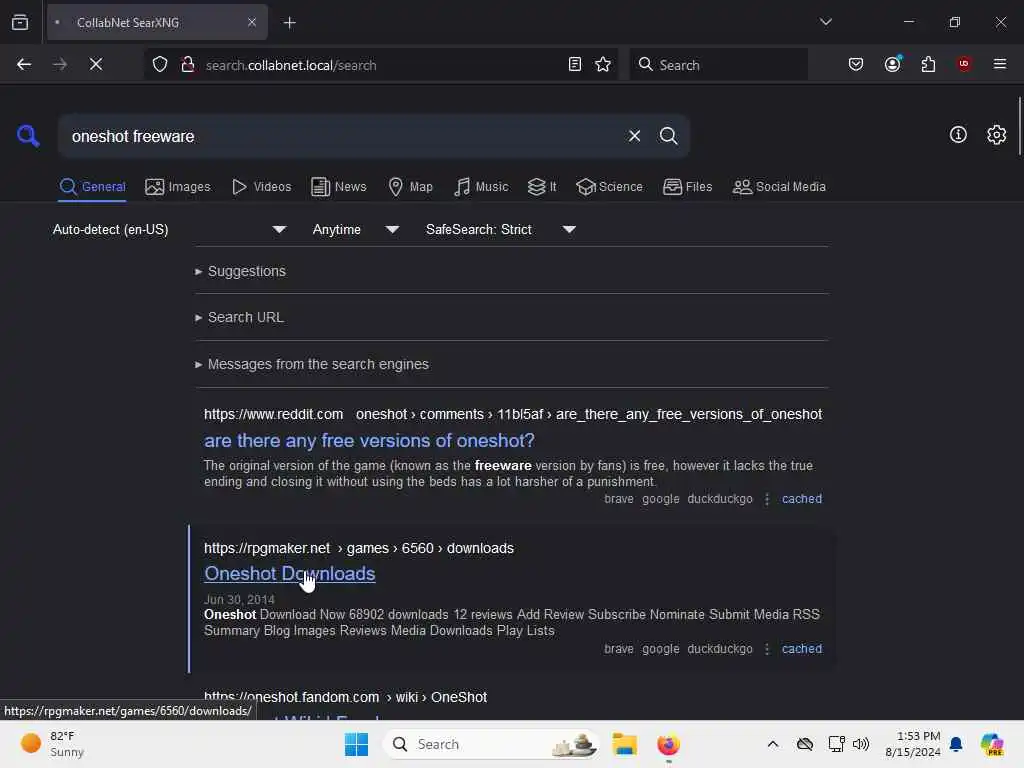
Task: Switch to Files category
Action: 687,187
